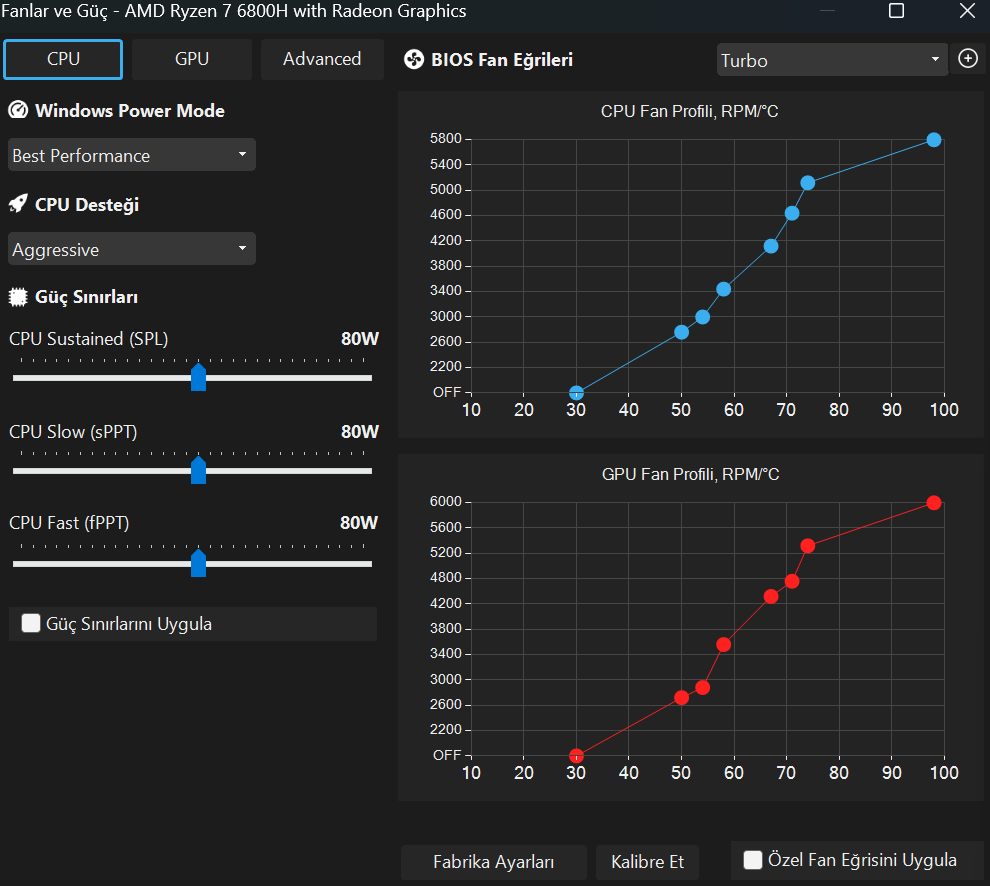The image size is (990, 886).
Task: Enable the Güç Sınırlarını Uygula checkbox
Action: (x=31, y=623)
